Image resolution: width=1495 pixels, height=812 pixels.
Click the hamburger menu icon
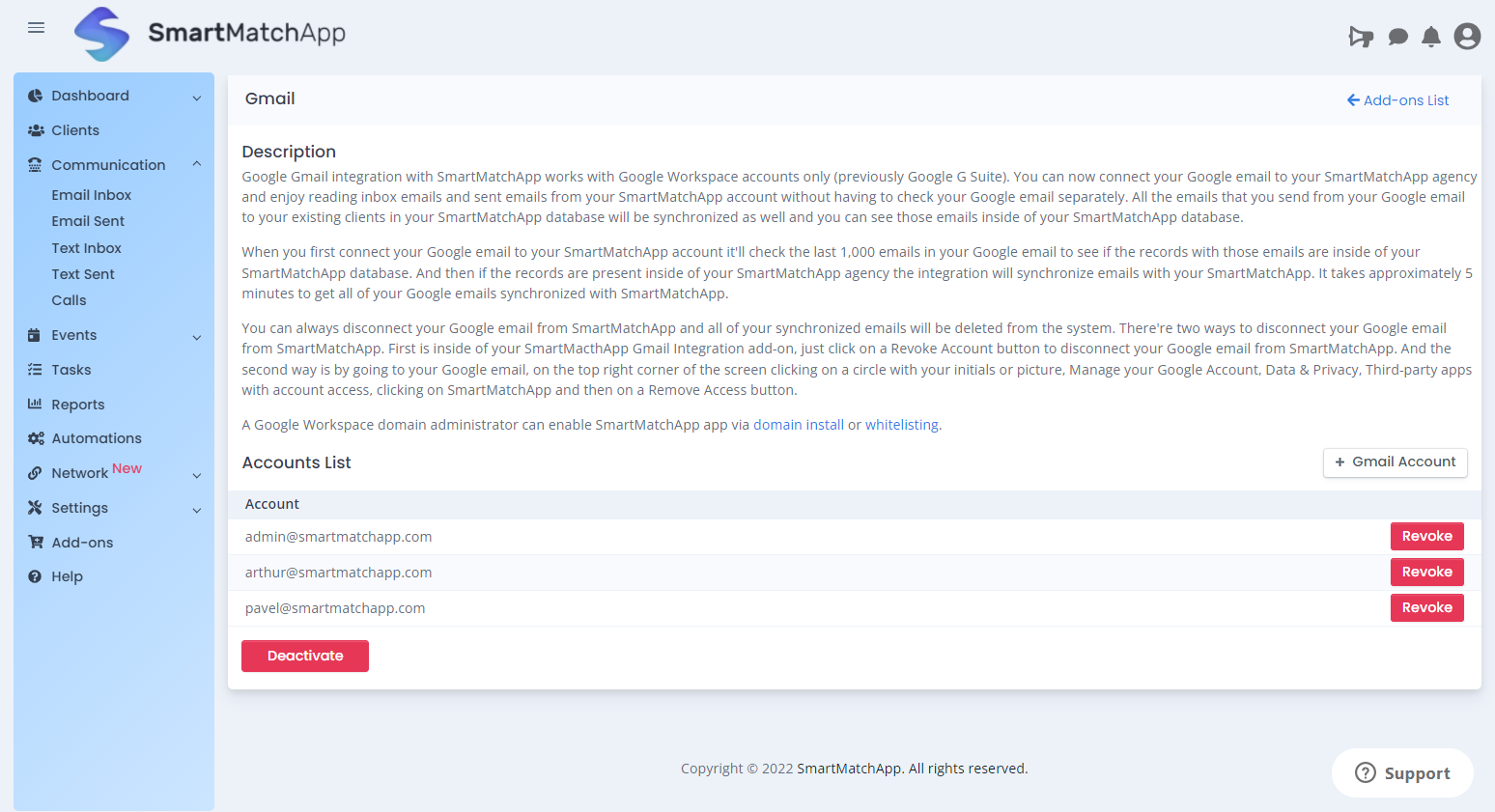[37, 28]
